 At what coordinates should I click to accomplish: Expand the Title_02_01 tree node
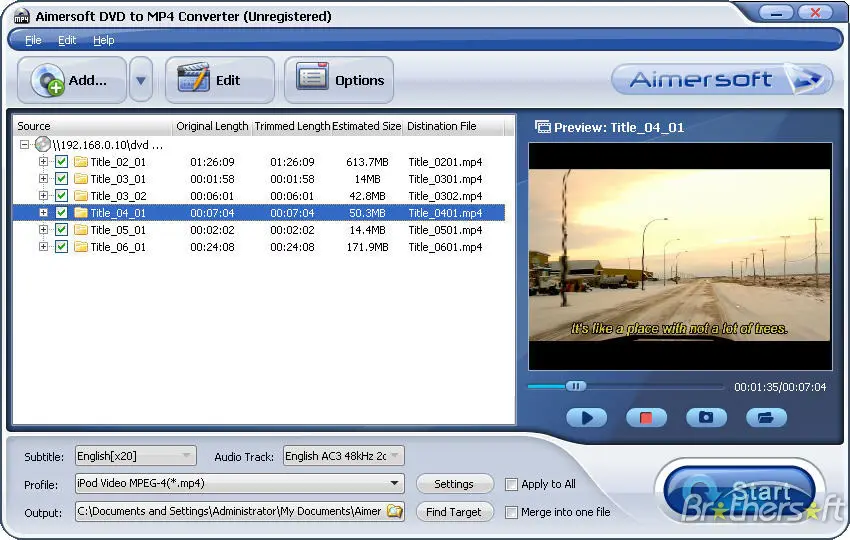click(x=43, y=162)
